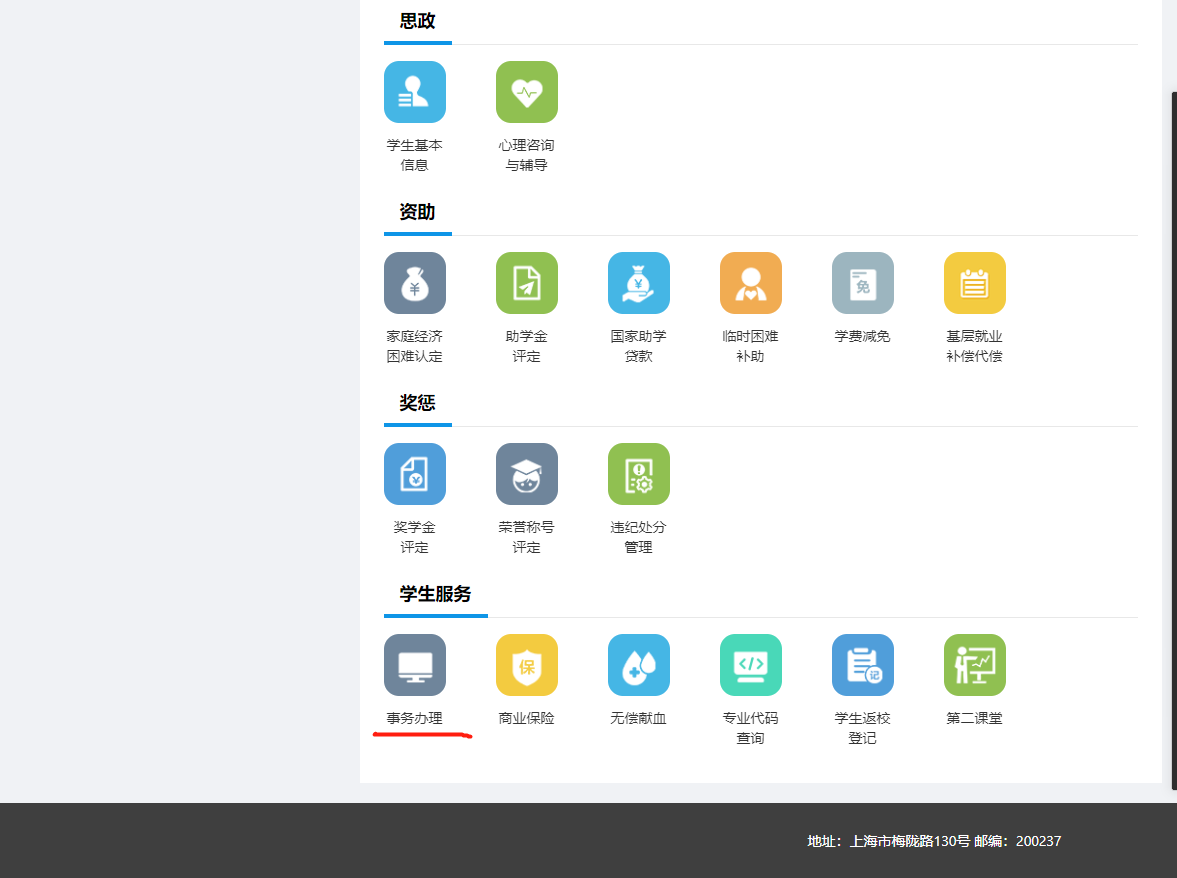Click the 第二课堂 presentation icon
The width and height of the screenshot is (1177, 878).
[x=975, y=665]
